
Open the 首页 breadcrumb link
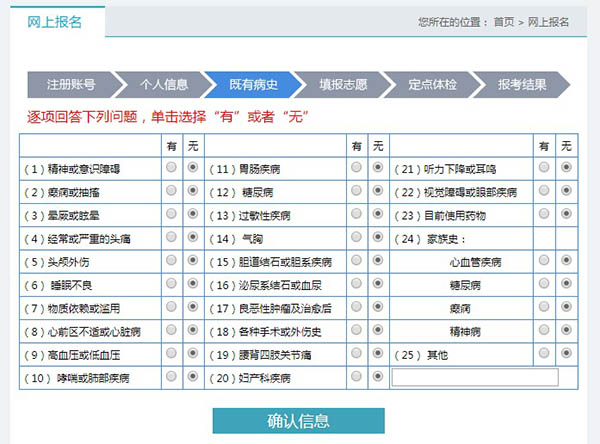(504, 21)
